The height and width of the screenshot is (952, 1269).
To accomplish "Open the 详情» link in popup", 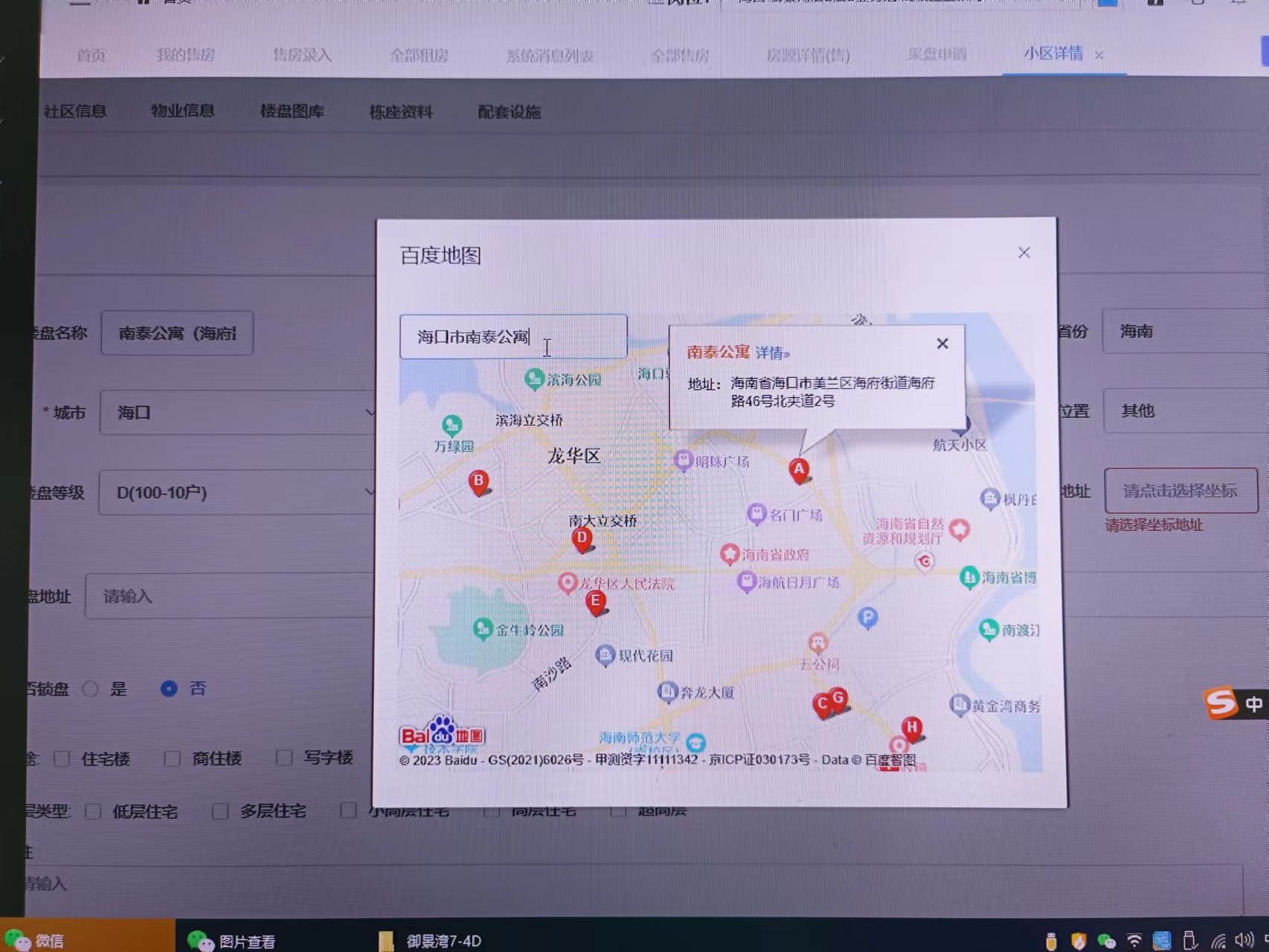I will click(772, 353).
